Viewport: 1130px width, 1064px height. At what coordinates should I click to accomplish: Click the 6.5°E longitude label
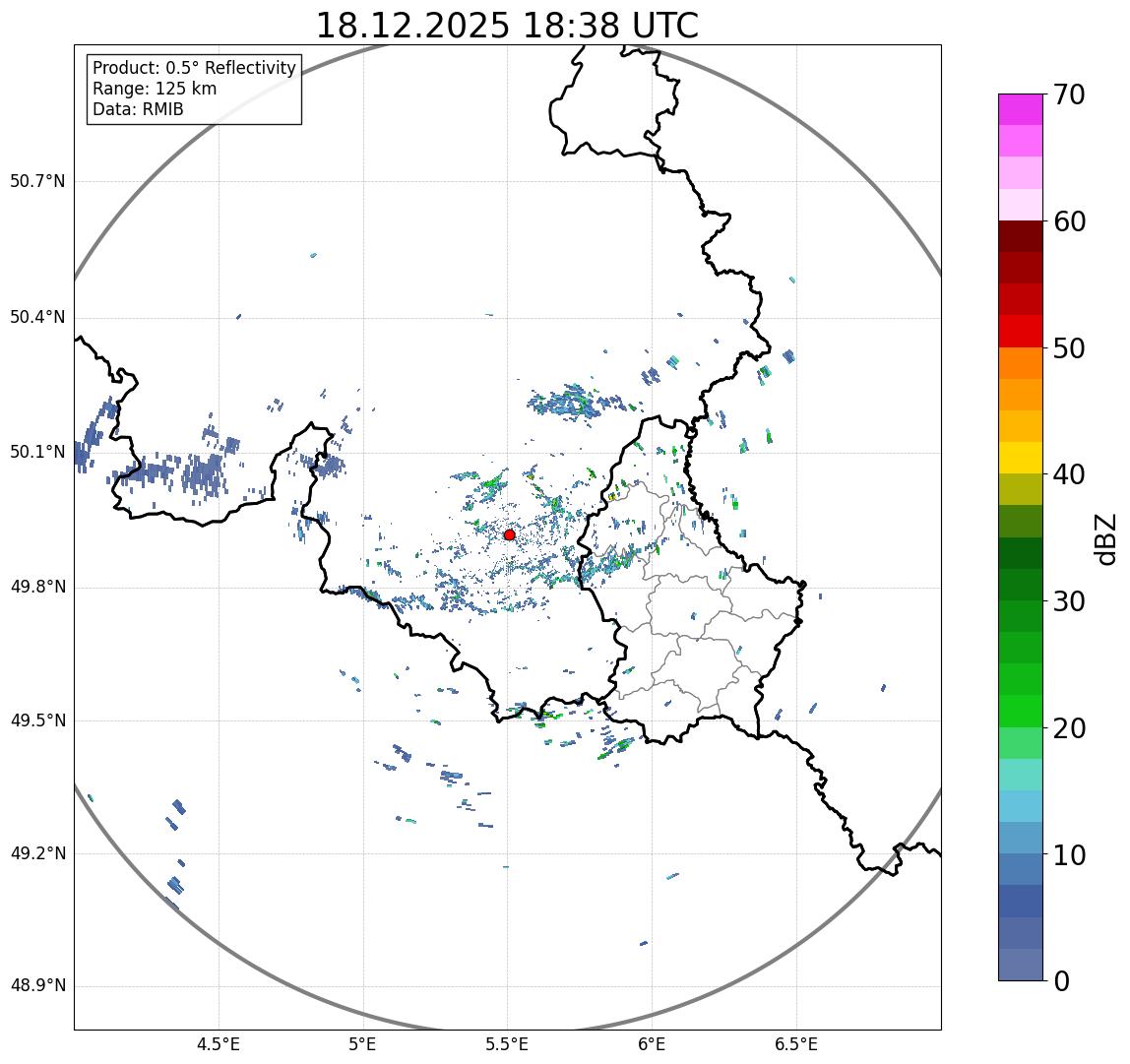(x=797, y=1044)
